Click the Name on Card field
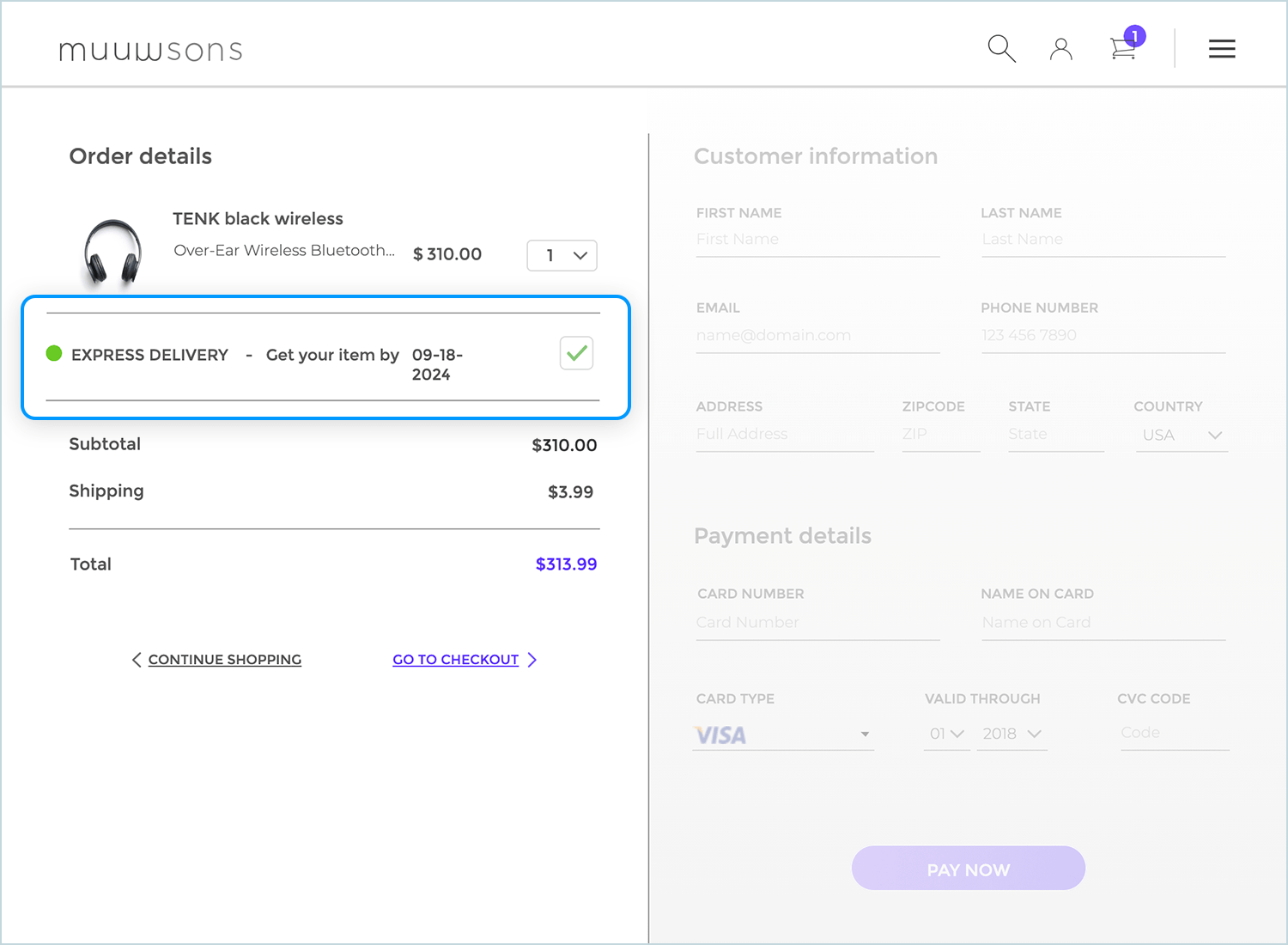This screenshot has width=1288, height=945. (x=1103, y=623)
